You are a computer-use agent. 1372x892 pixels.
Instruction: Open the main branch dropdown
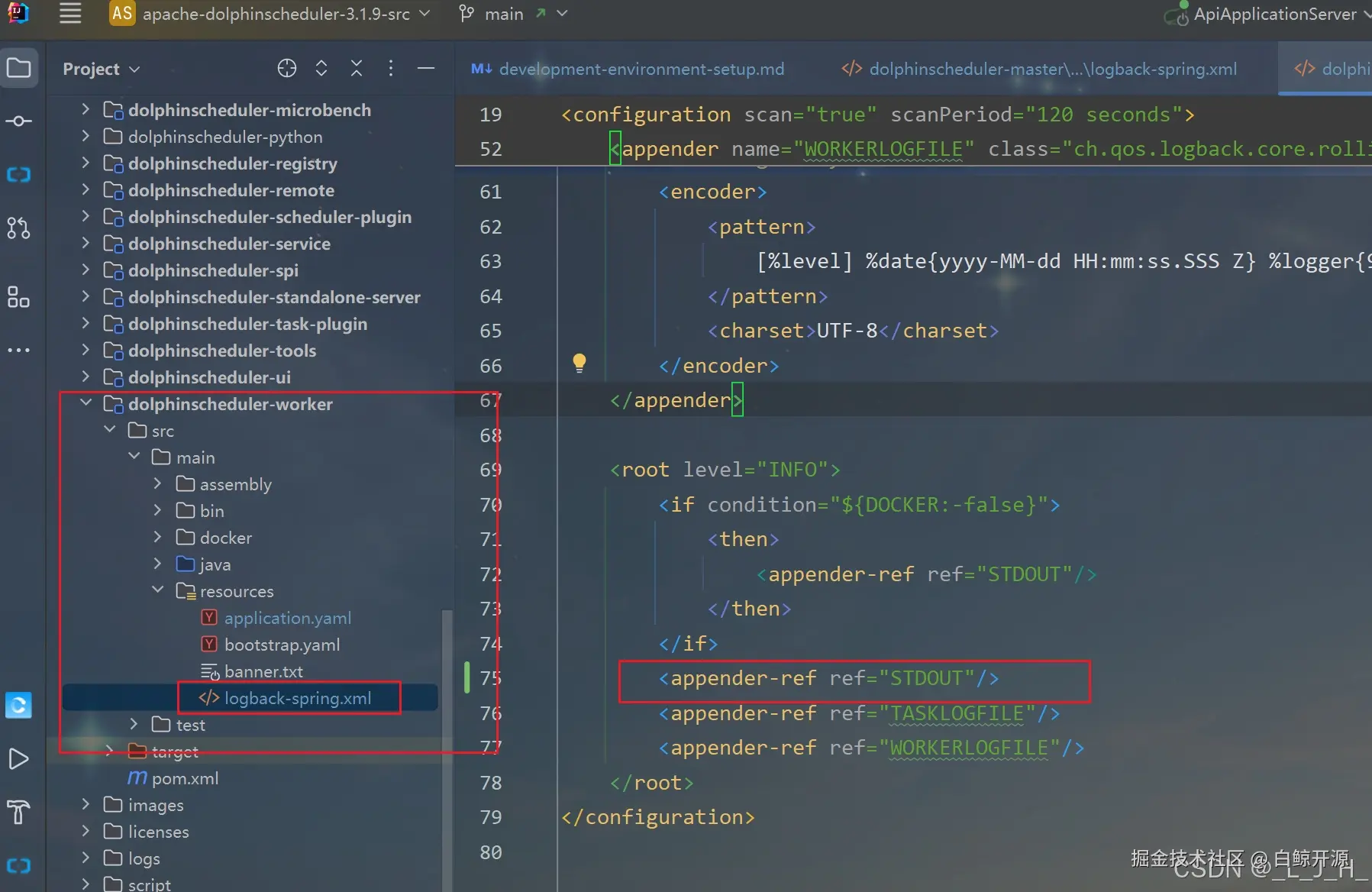(513, 14)
